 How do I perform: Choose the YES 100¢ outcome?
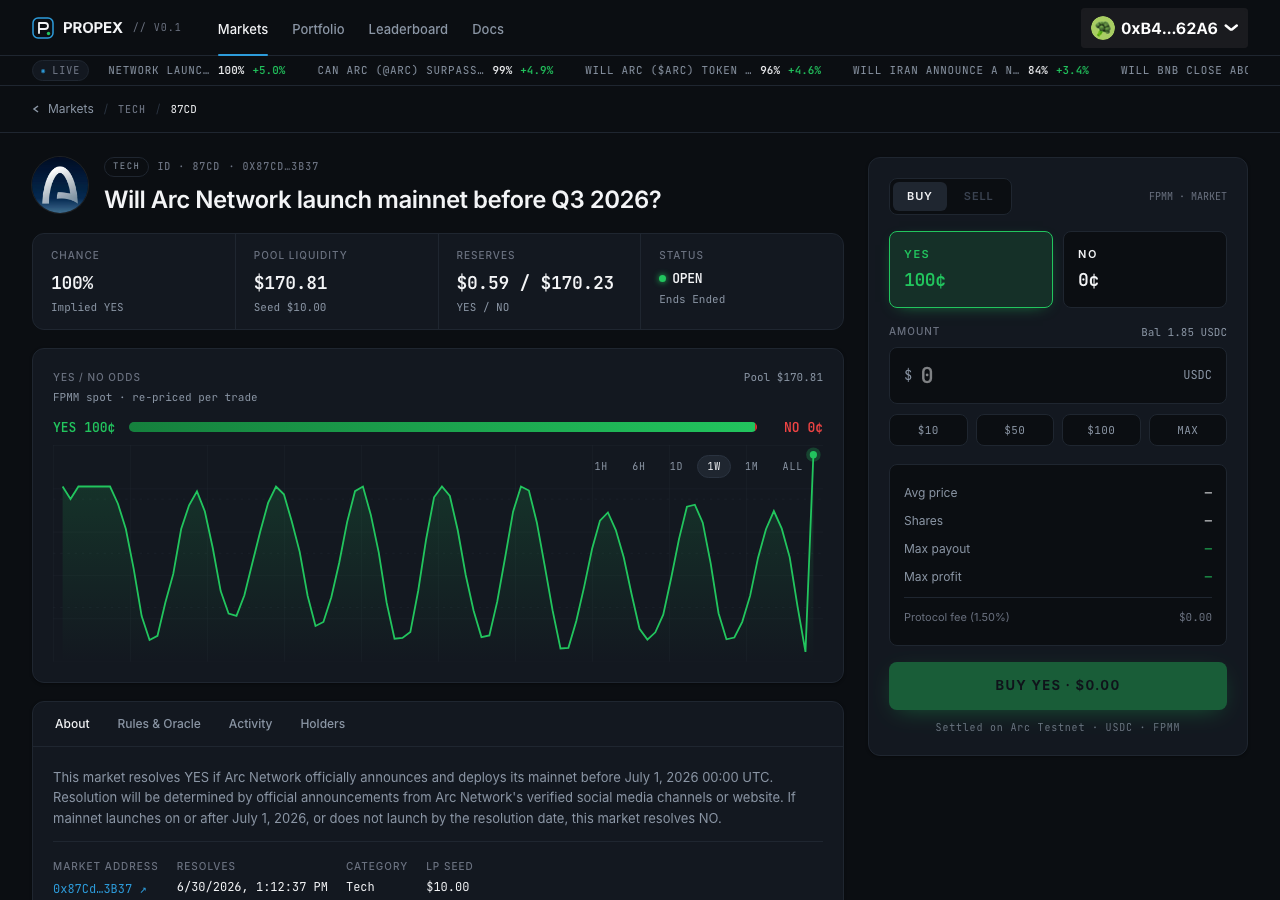pos(971,269)
